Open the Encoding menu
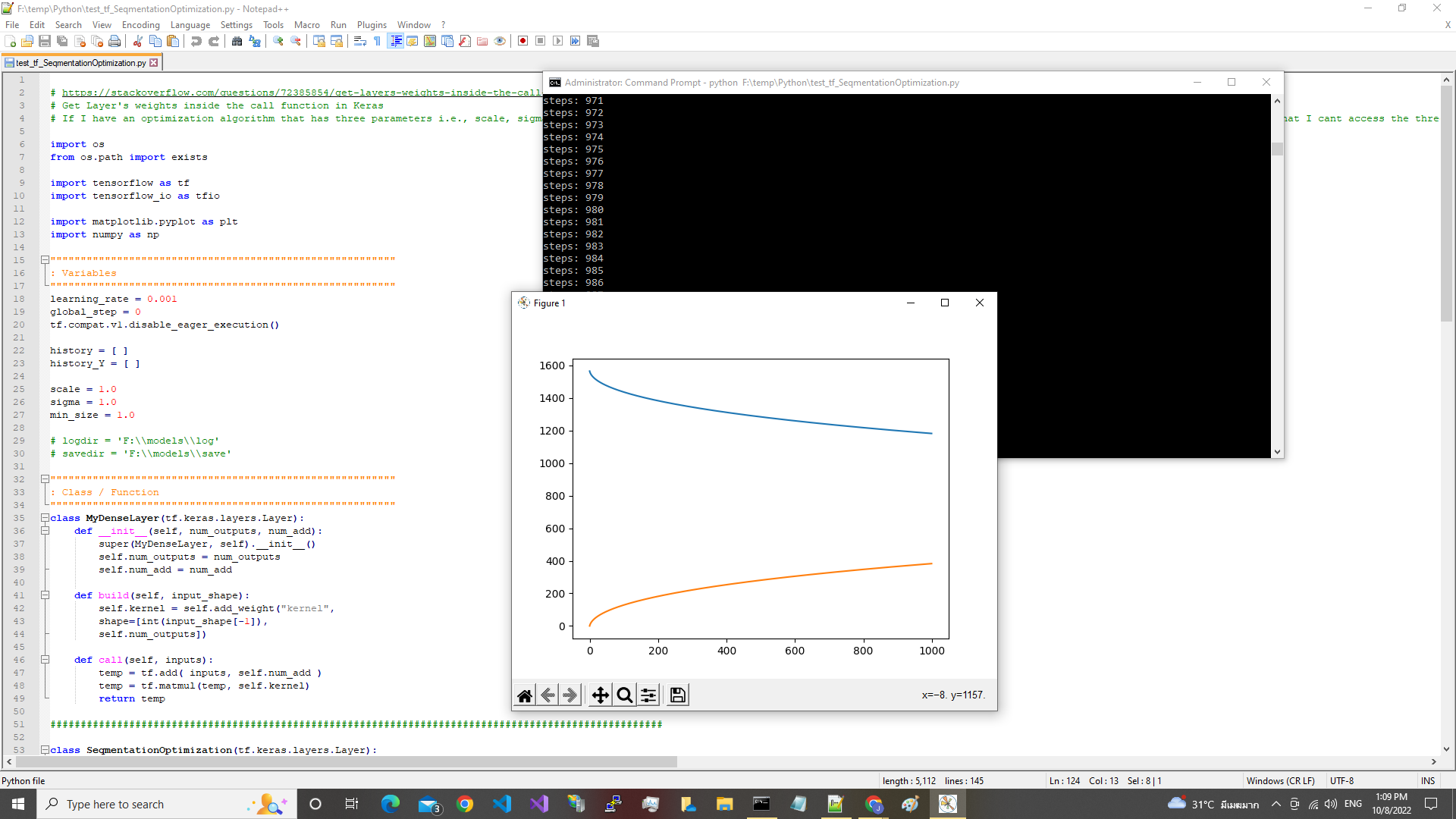The width and height of the screenshot is (1456, 819). click(x=140, y=25)
